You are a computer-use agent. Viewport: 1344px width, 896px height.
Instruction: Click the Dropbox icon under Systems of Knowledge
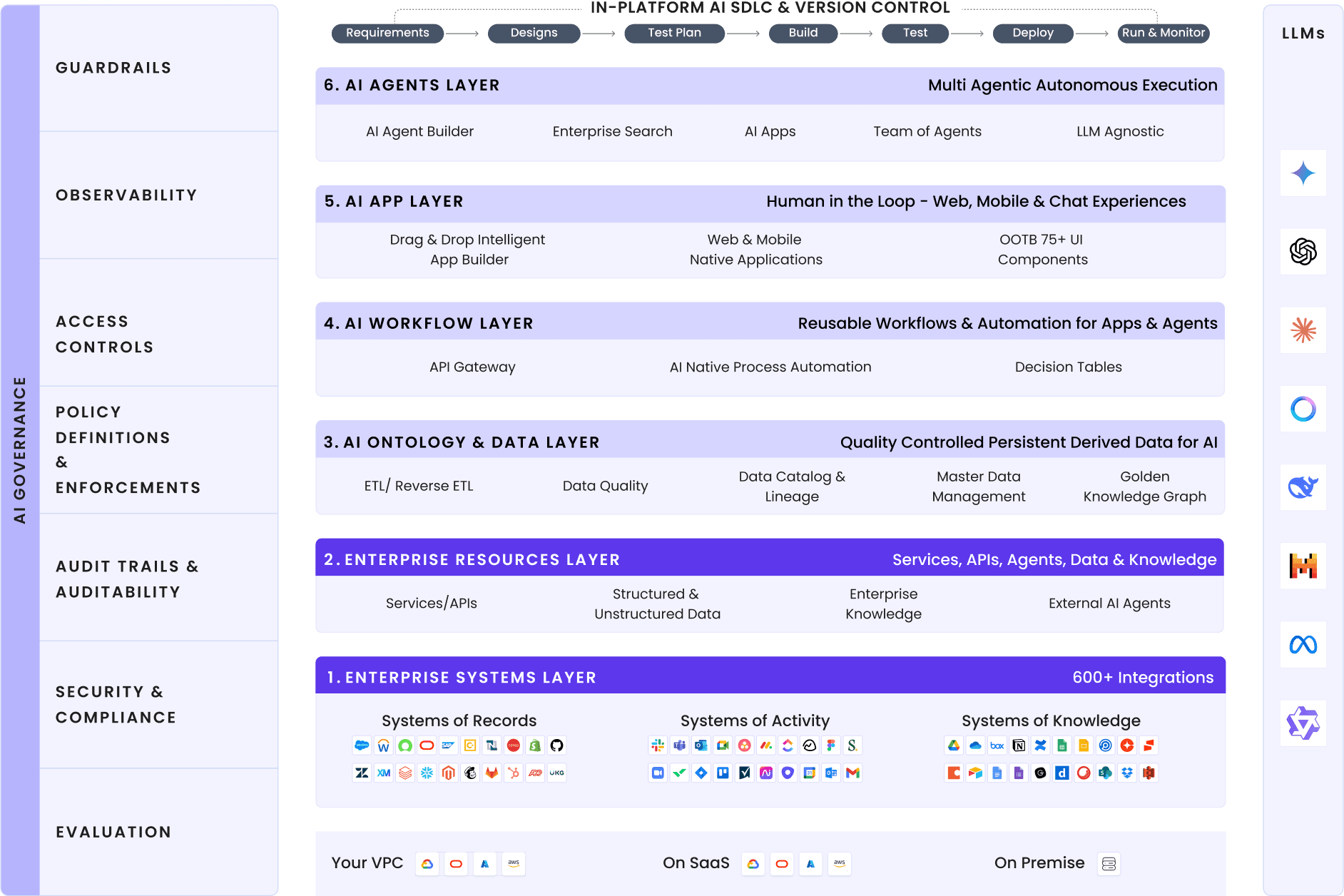point(1127,773)
